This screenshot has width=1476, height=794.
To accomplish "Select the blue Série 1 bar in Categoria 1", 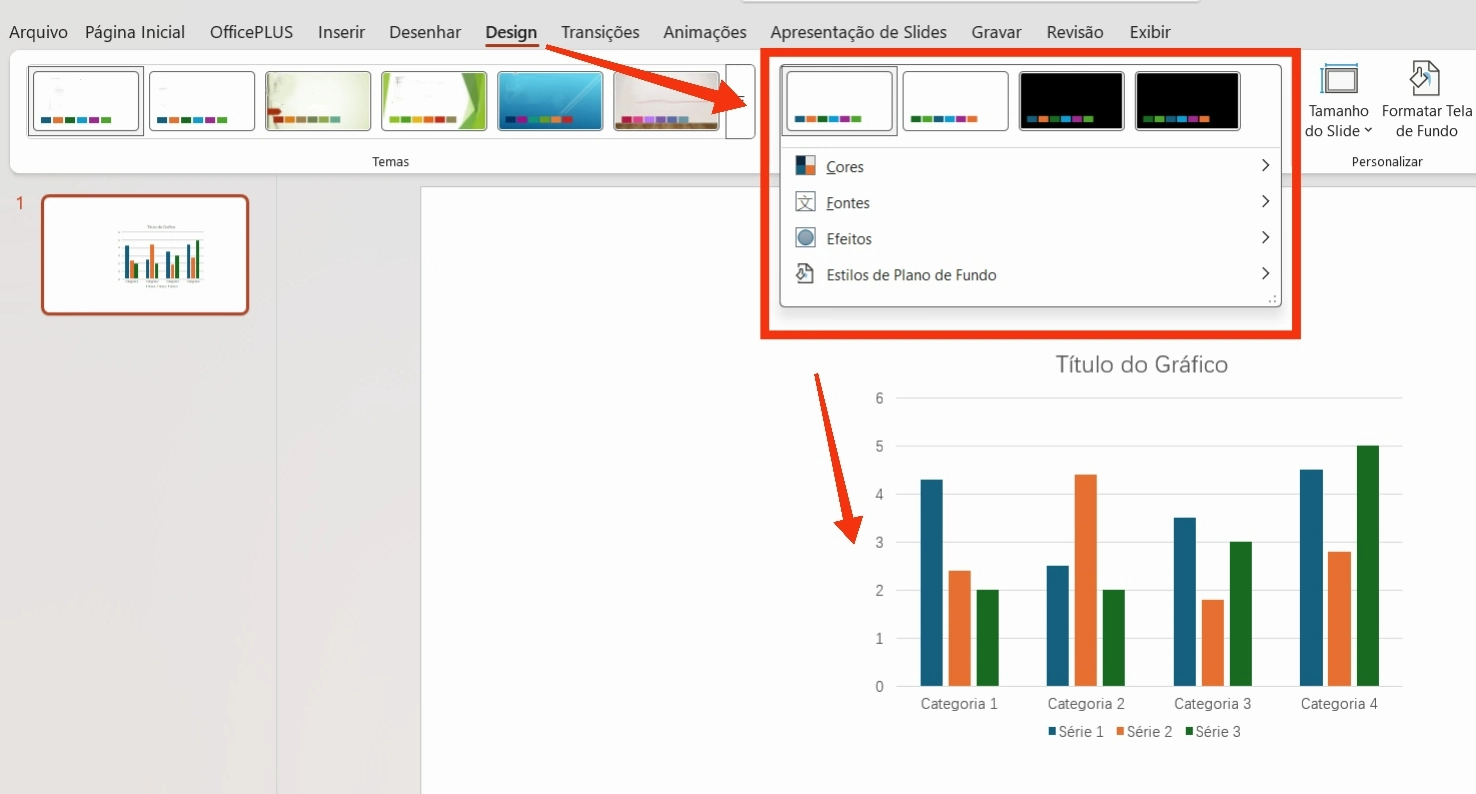I will [x=931, y=583].
